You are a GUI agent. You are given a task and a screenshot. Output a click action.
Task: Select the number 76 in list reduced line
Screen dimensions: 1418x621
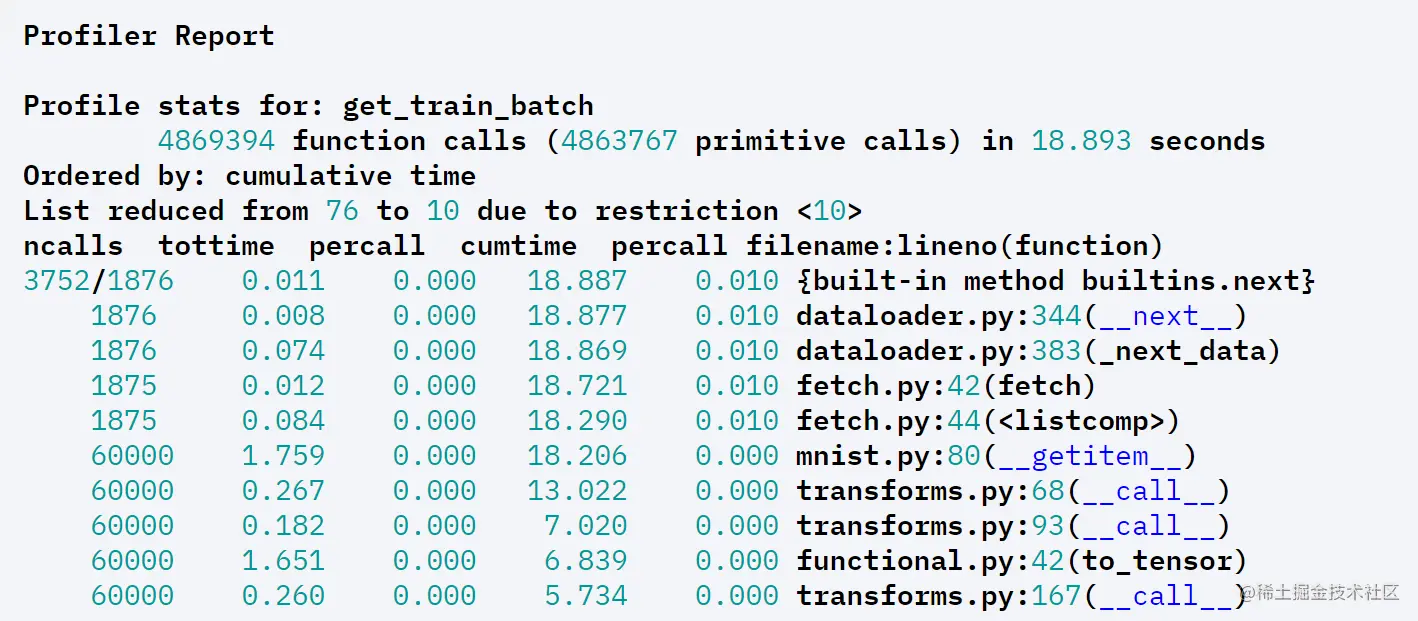342,211
